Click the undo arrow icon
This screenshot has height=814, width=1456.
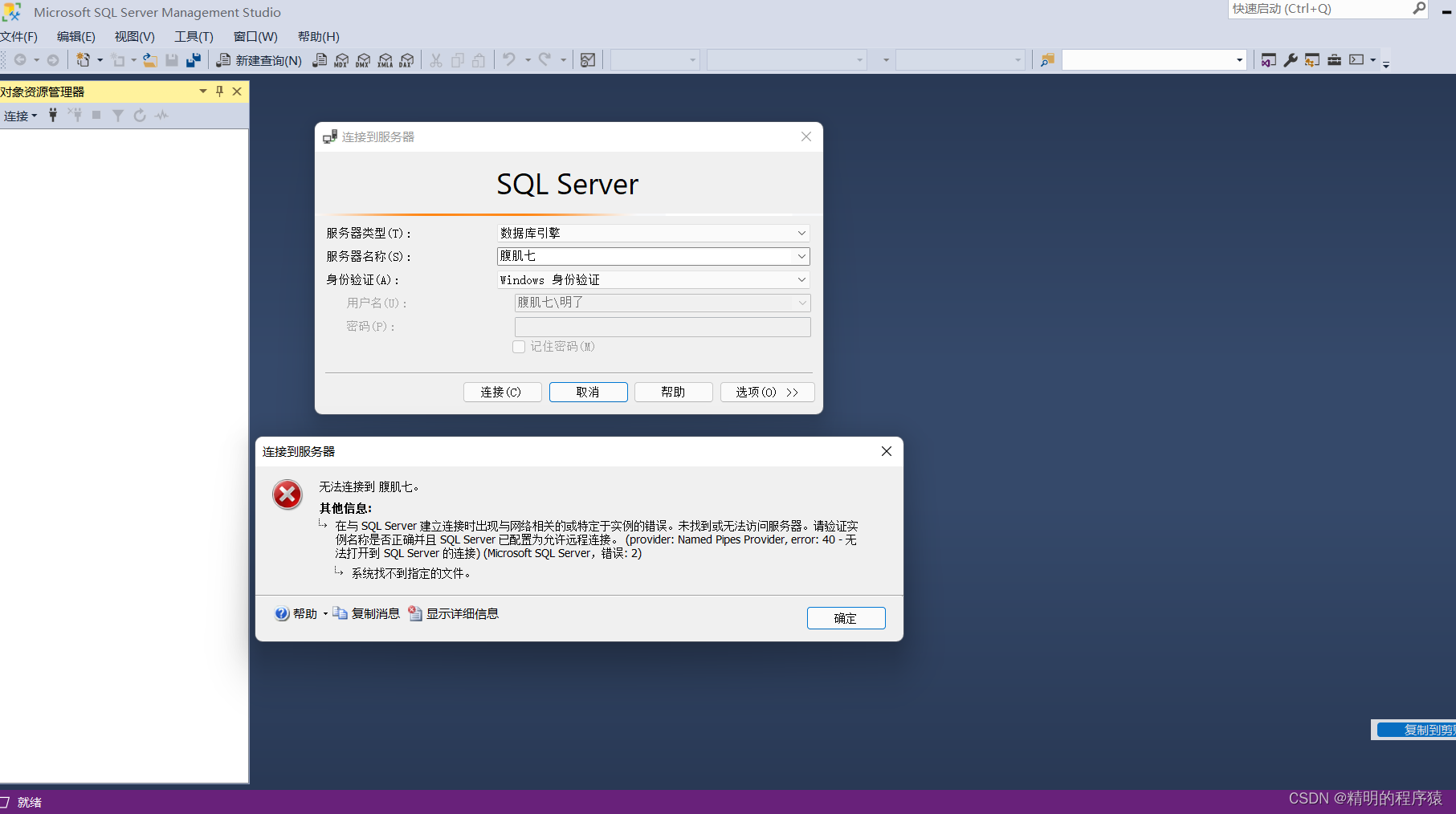pos(509,60)
